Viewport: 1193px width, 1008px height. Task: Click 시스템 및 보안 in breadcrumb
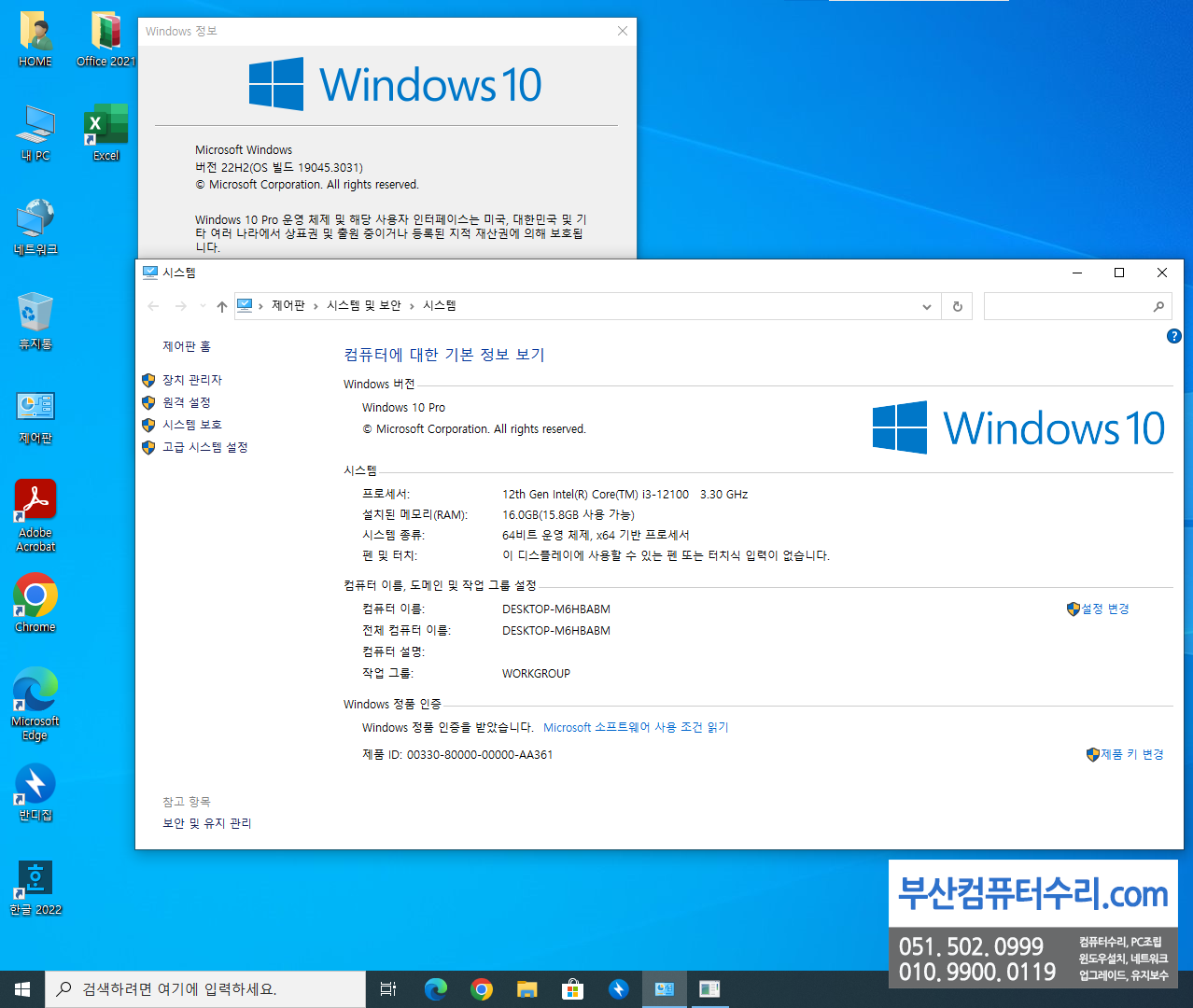(364, 306)
